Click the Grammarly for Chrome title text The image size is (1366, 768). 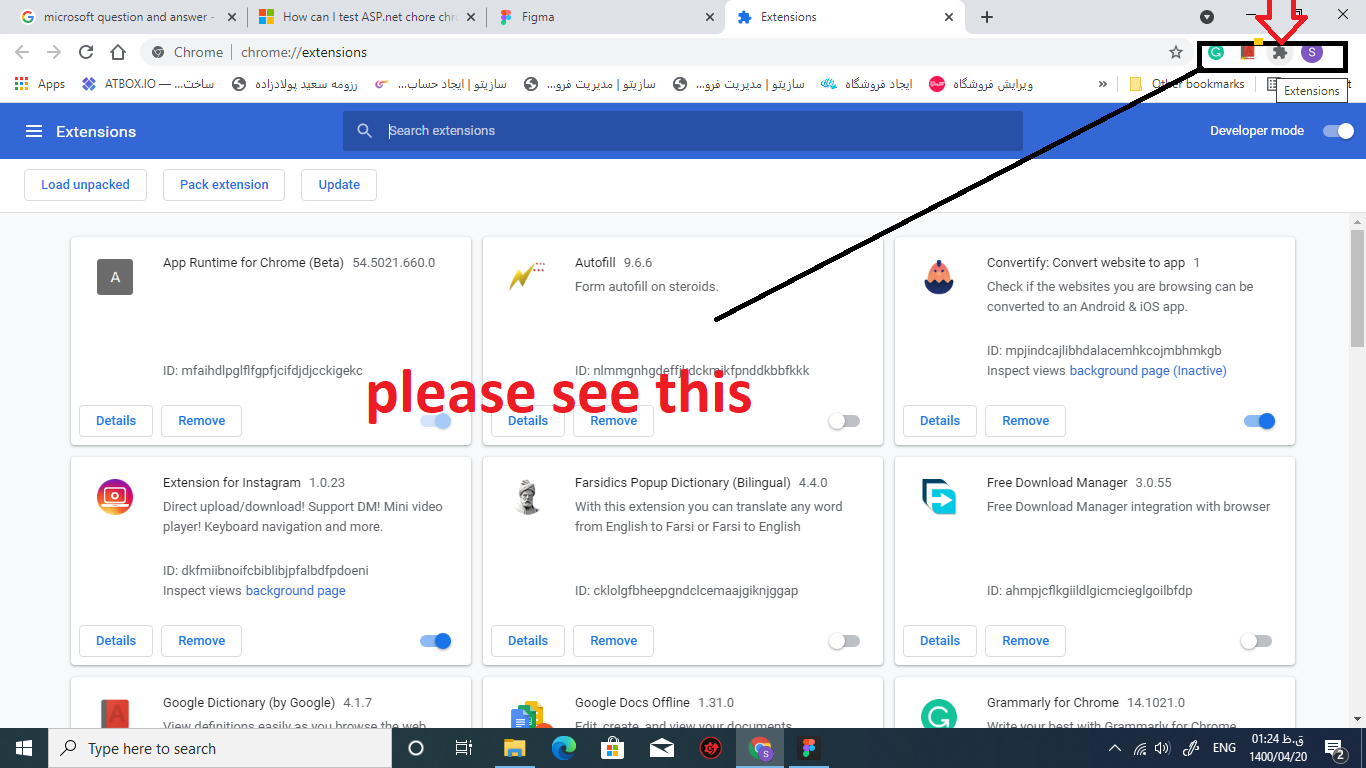pyautogui.click(x=1053, y=703)
